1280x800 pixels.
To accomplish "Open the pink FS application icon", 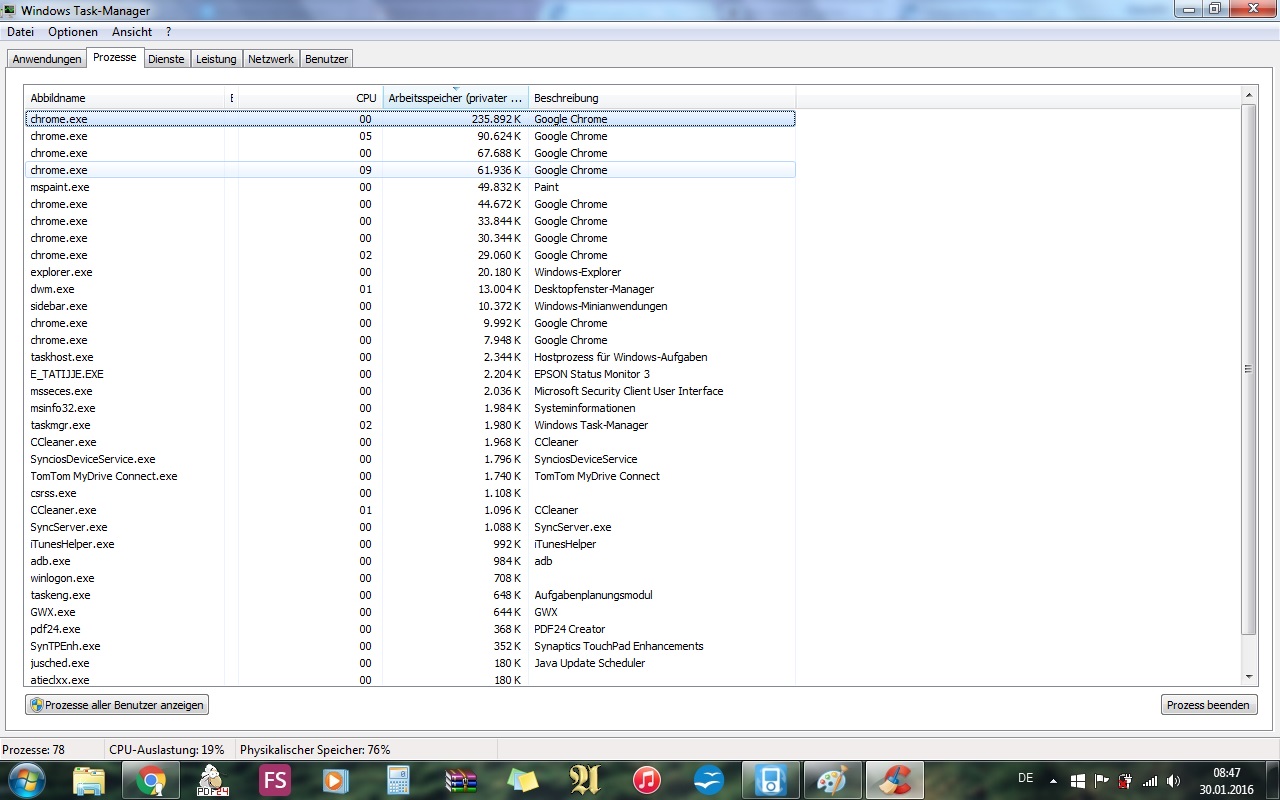I will (x=274, y=780).
